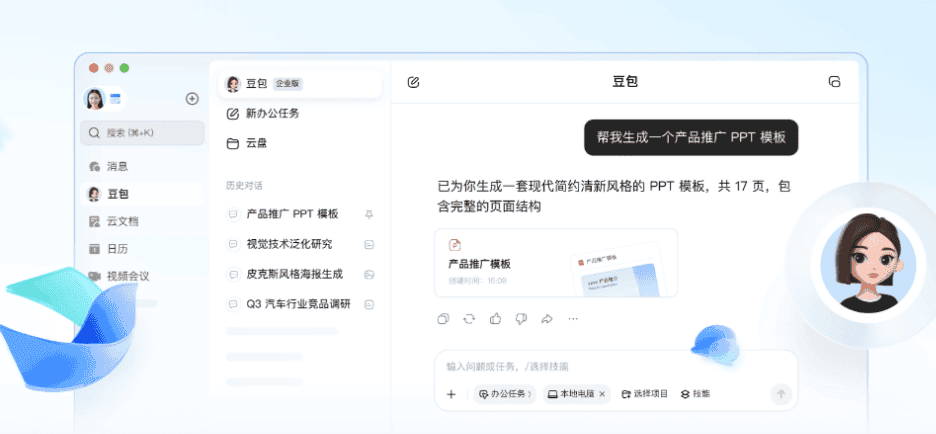Click the window layout icon at the header's right
936x434 pixels.
(835, 82)
